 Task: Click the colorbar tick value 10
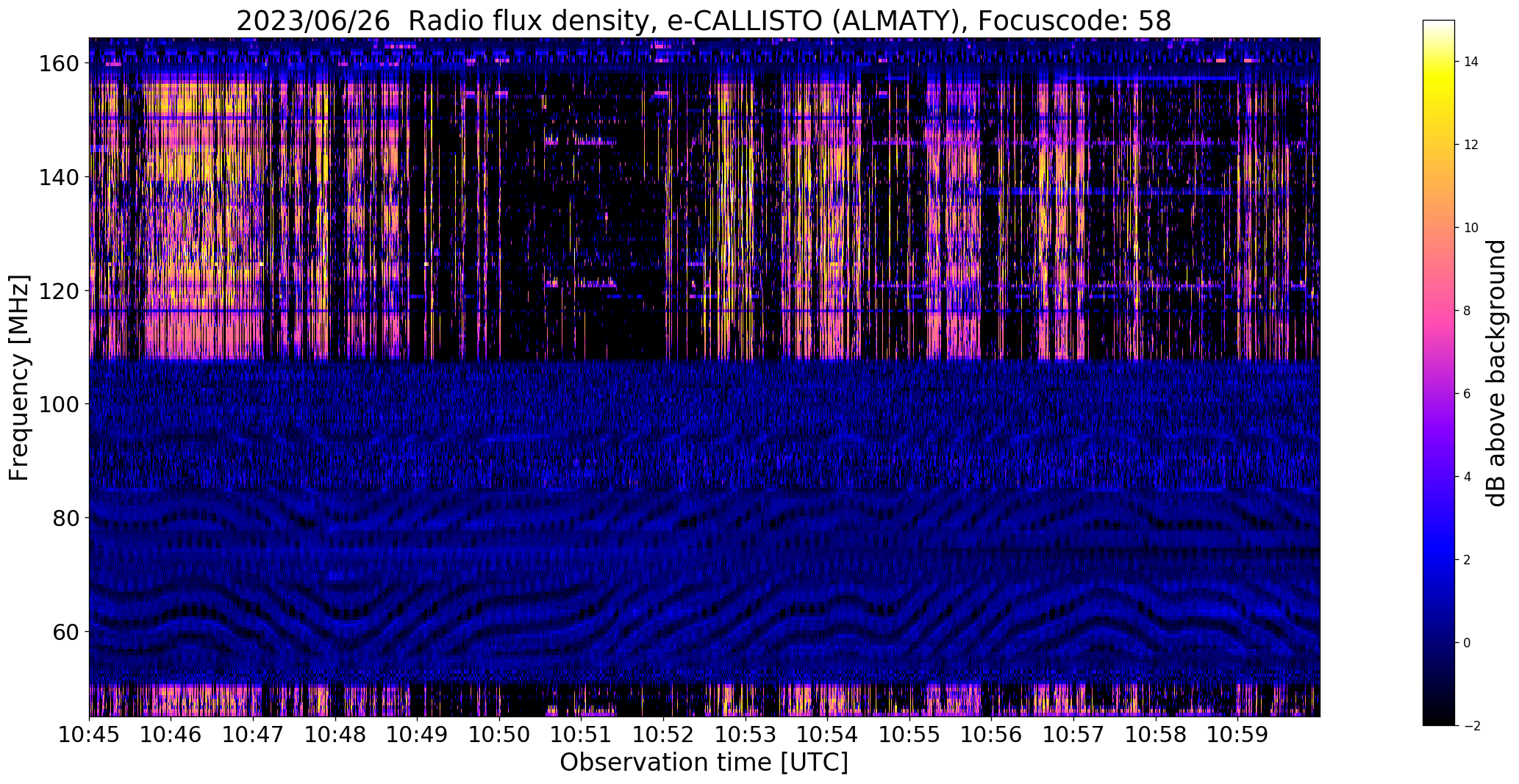pyautogui.click(x=1471, y=228)
